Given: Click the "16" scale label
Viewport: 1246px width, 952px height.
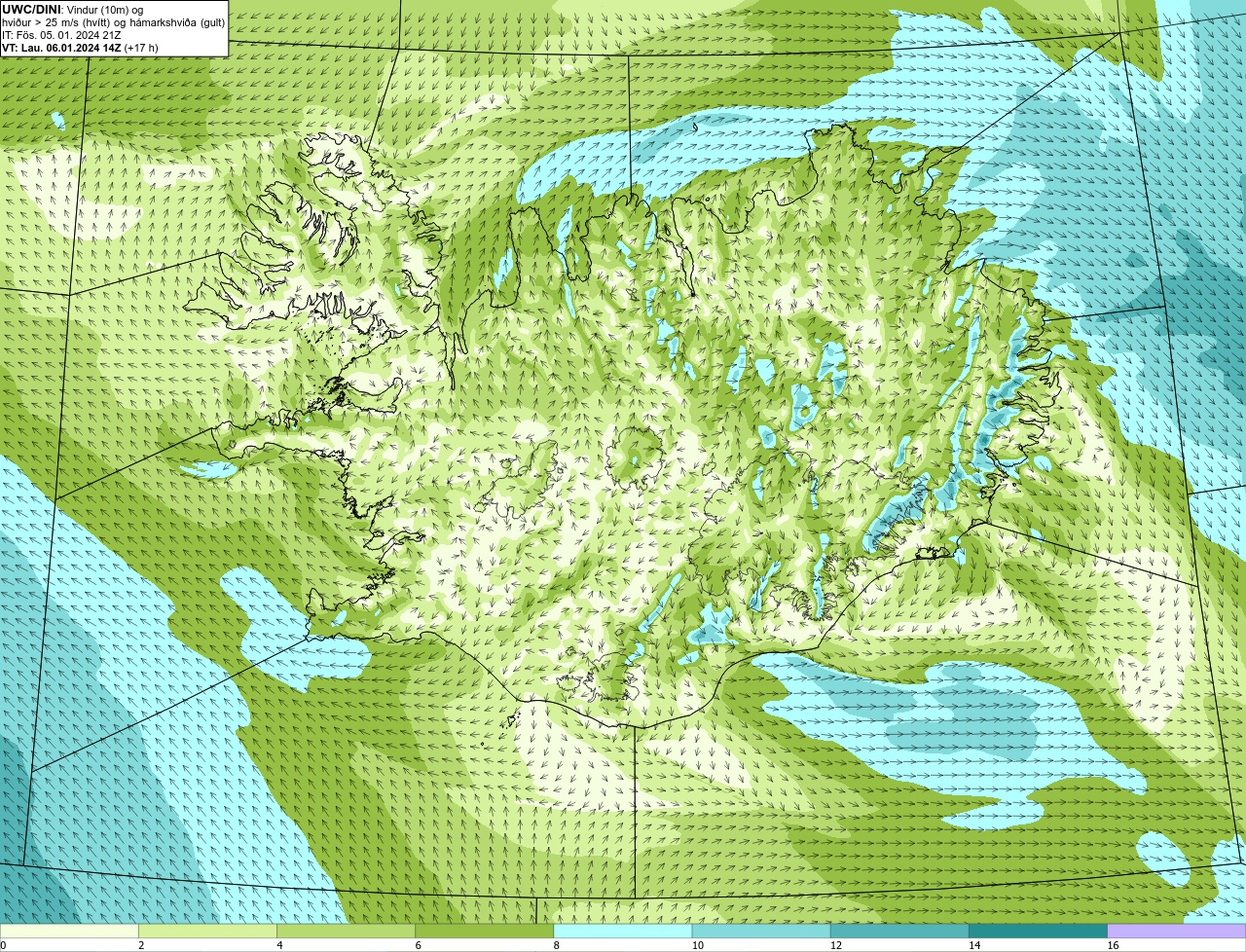Looking at the screenshot, I should [x=1113, y=945].
